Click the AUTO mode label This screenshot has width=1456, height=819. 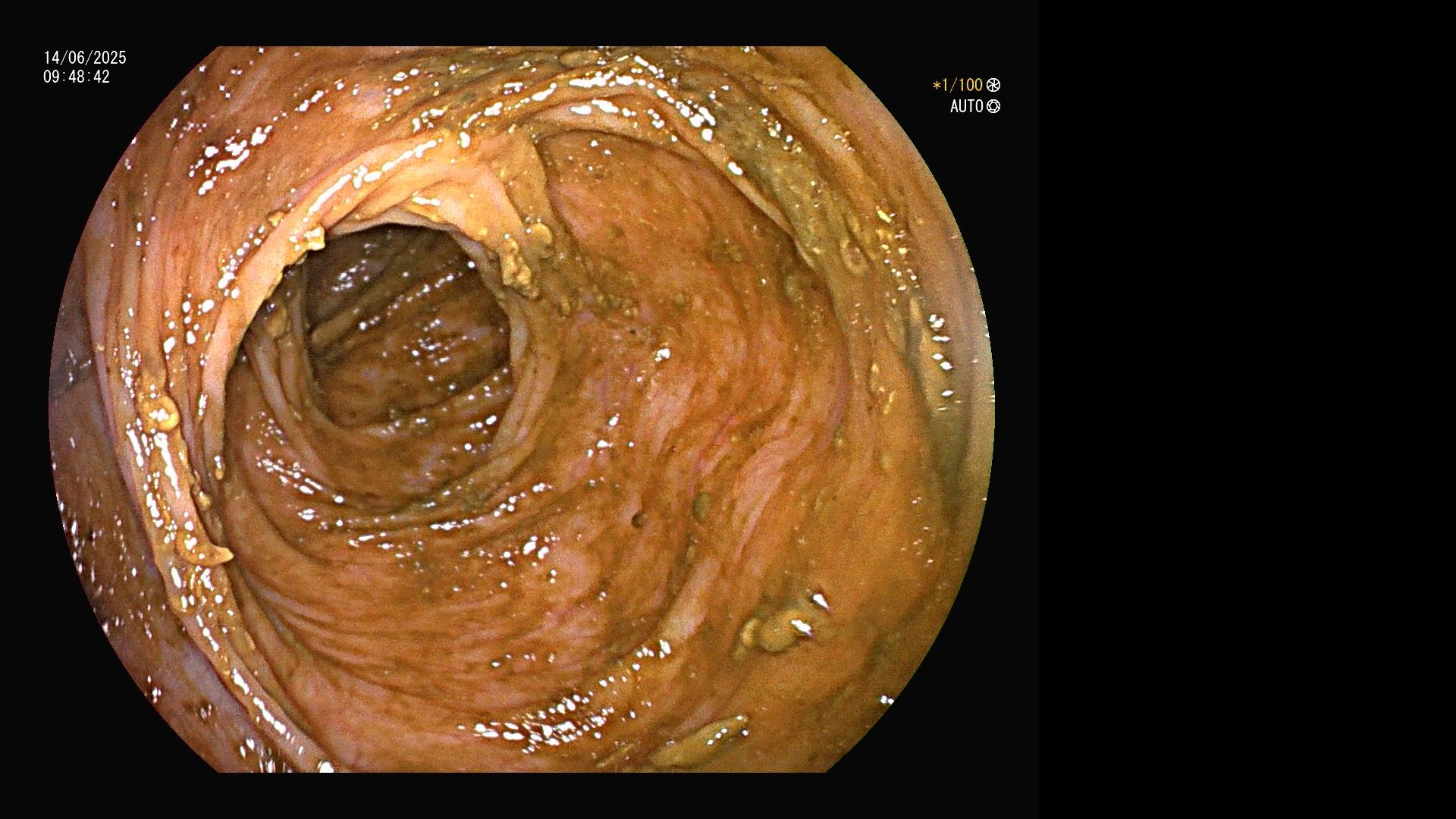(x=967, y=106)
